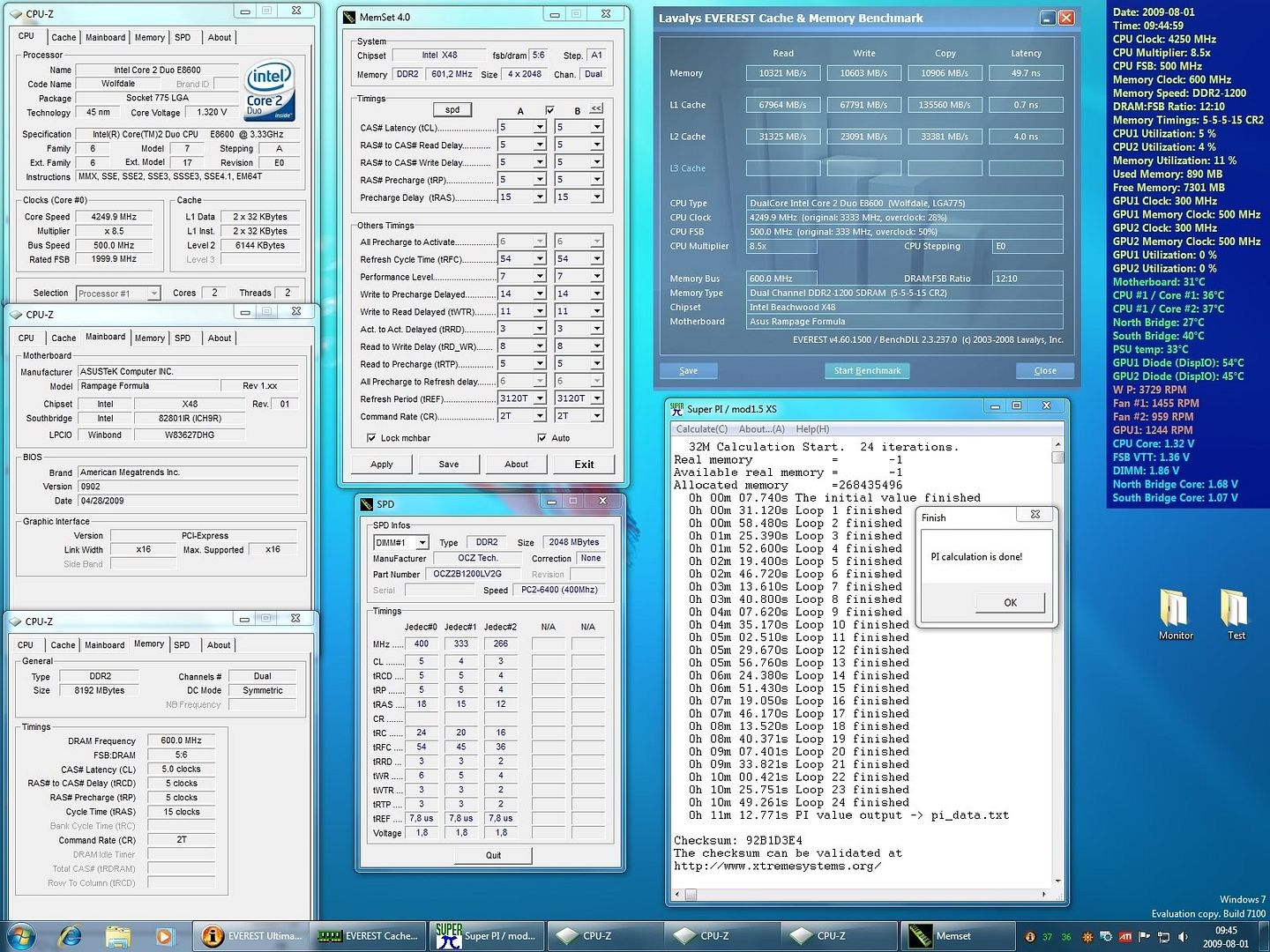Switch to SPD tab in Mainboard CPU-Z window
1270x952 pixels.
183,338
